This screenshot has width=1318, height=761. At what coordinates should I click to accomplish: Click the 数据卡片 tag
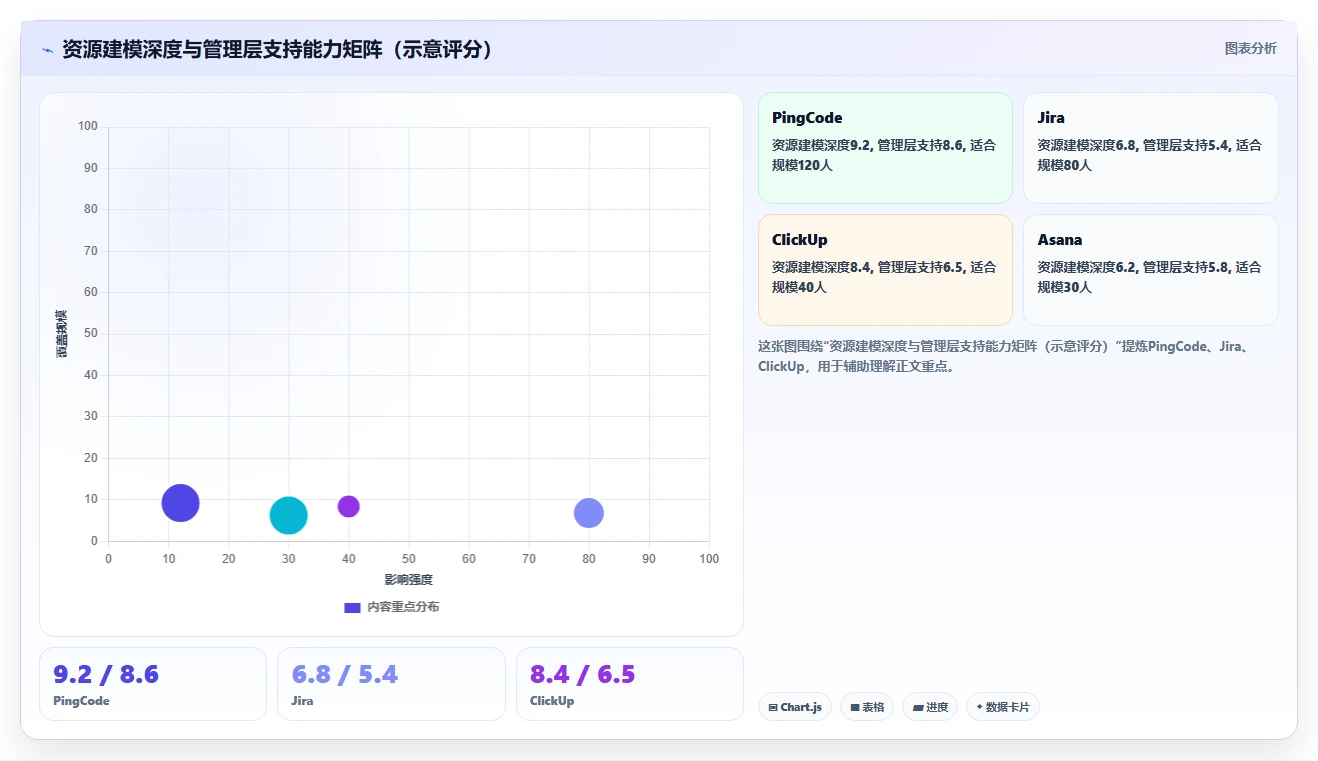pyautogui.click(x=1003, y=707)
